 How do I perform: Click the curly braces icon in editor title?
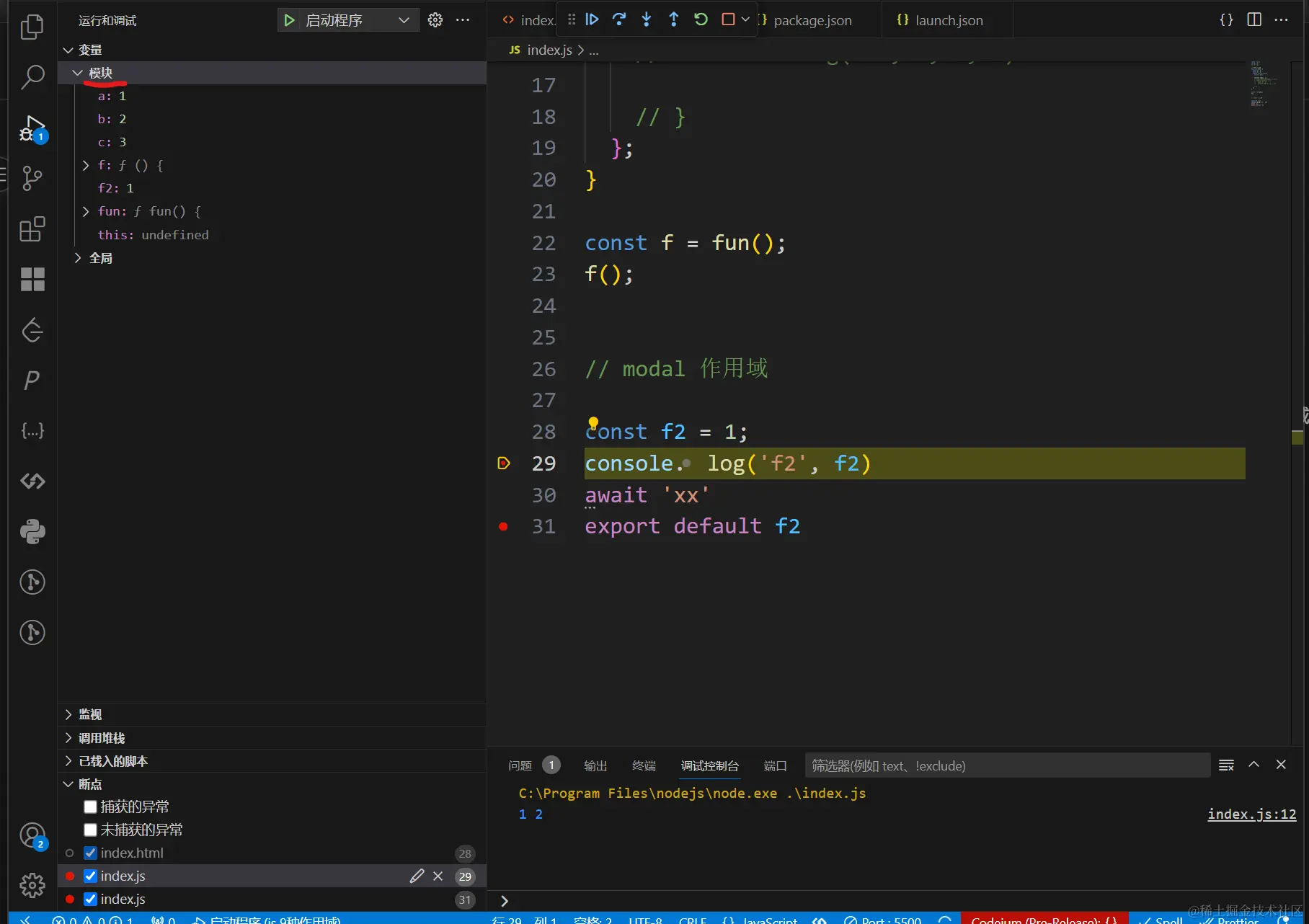[1226, 19]
